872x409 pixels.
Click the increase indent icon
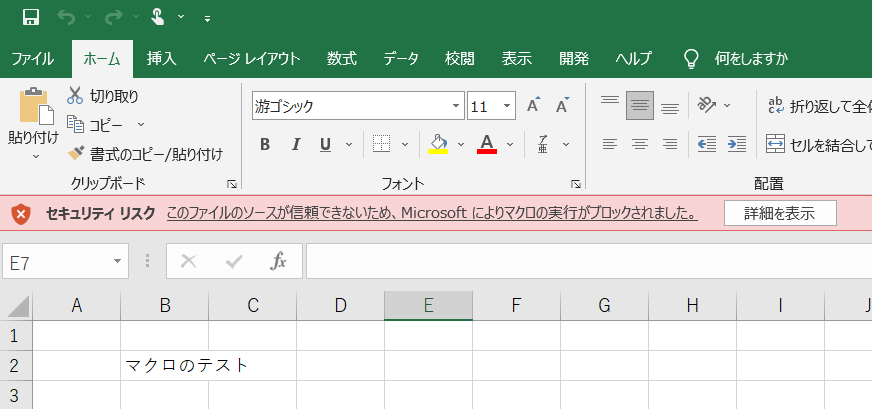click(x=737, y=145)
